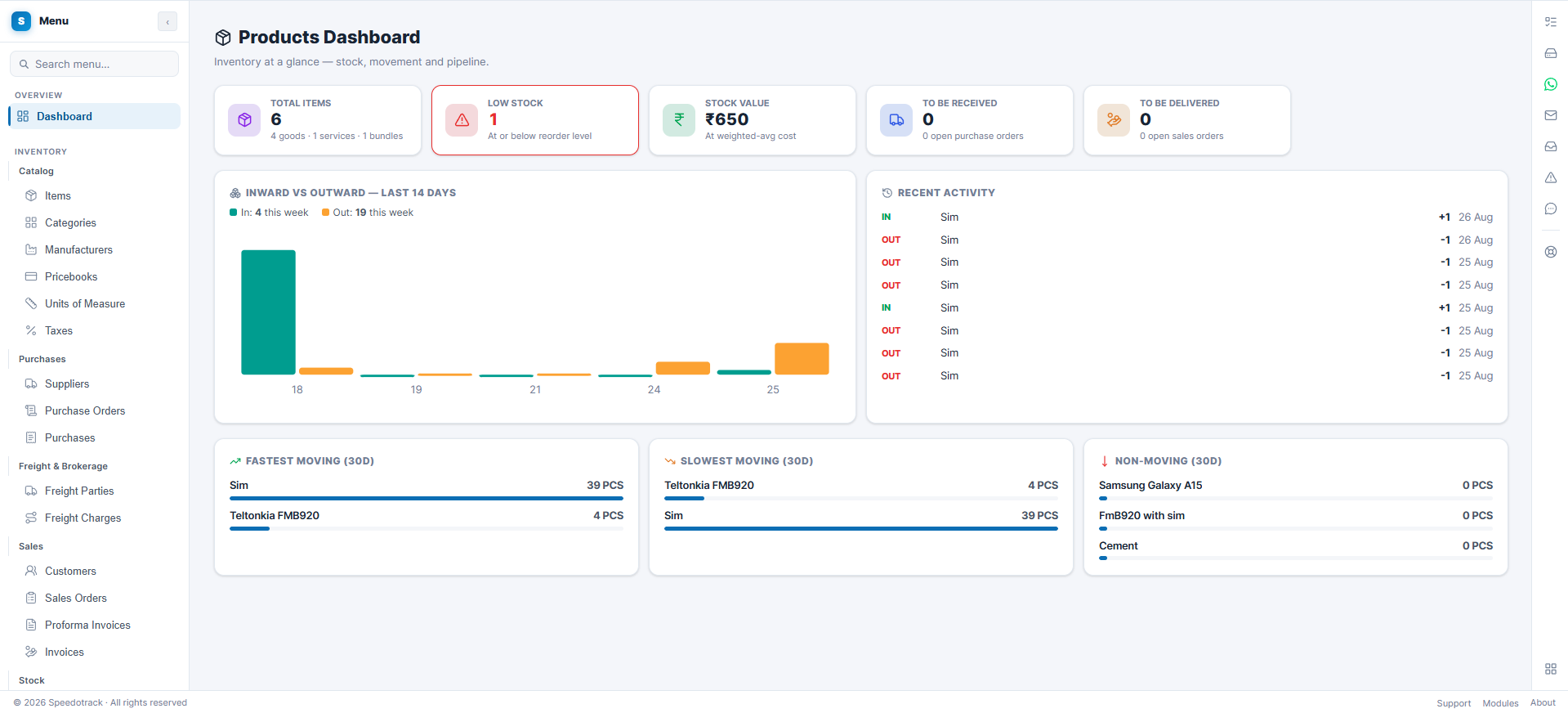Viewport: 1568px width, 713px height.
Task: Collapse the Sales section header
Action: tap(31, 546)
